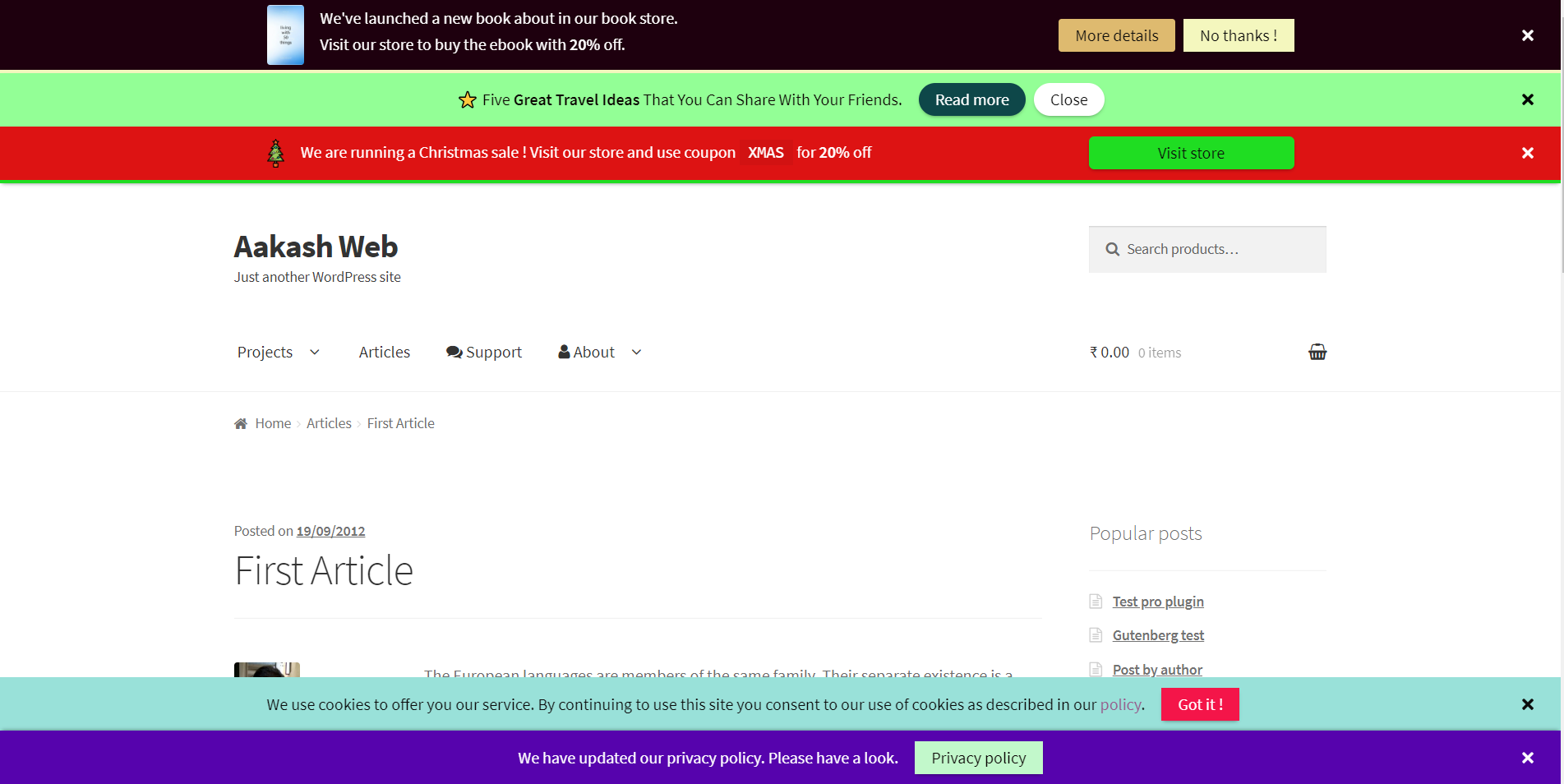Dismiss the red Christmas sale bar X icon

coord(1527,153)
